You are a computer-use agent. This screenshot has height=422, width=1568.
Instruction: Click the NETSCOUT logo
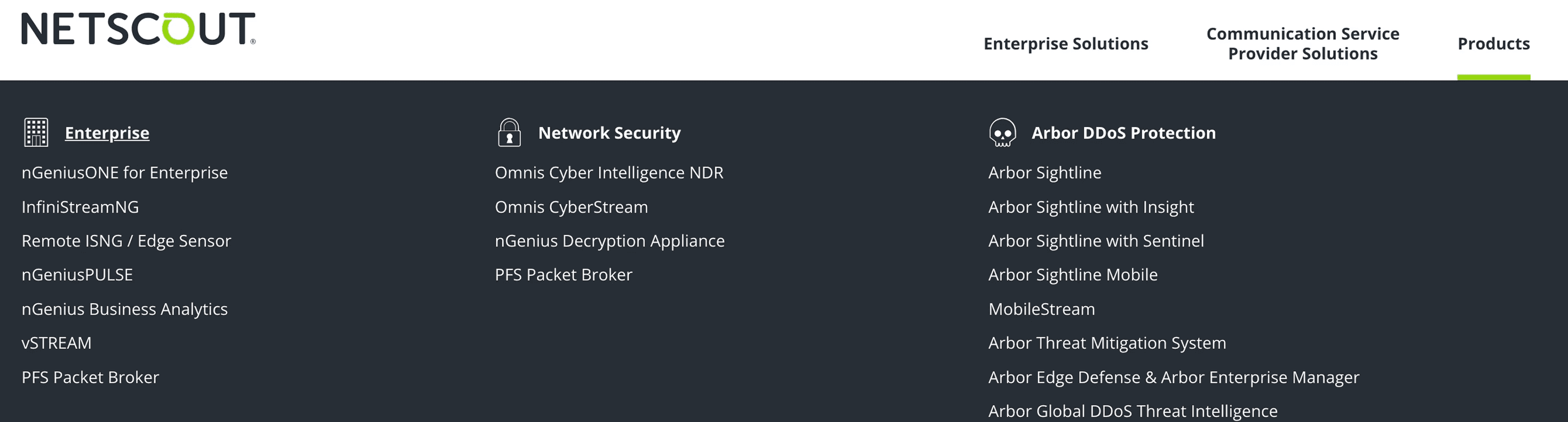coord(139,28)
